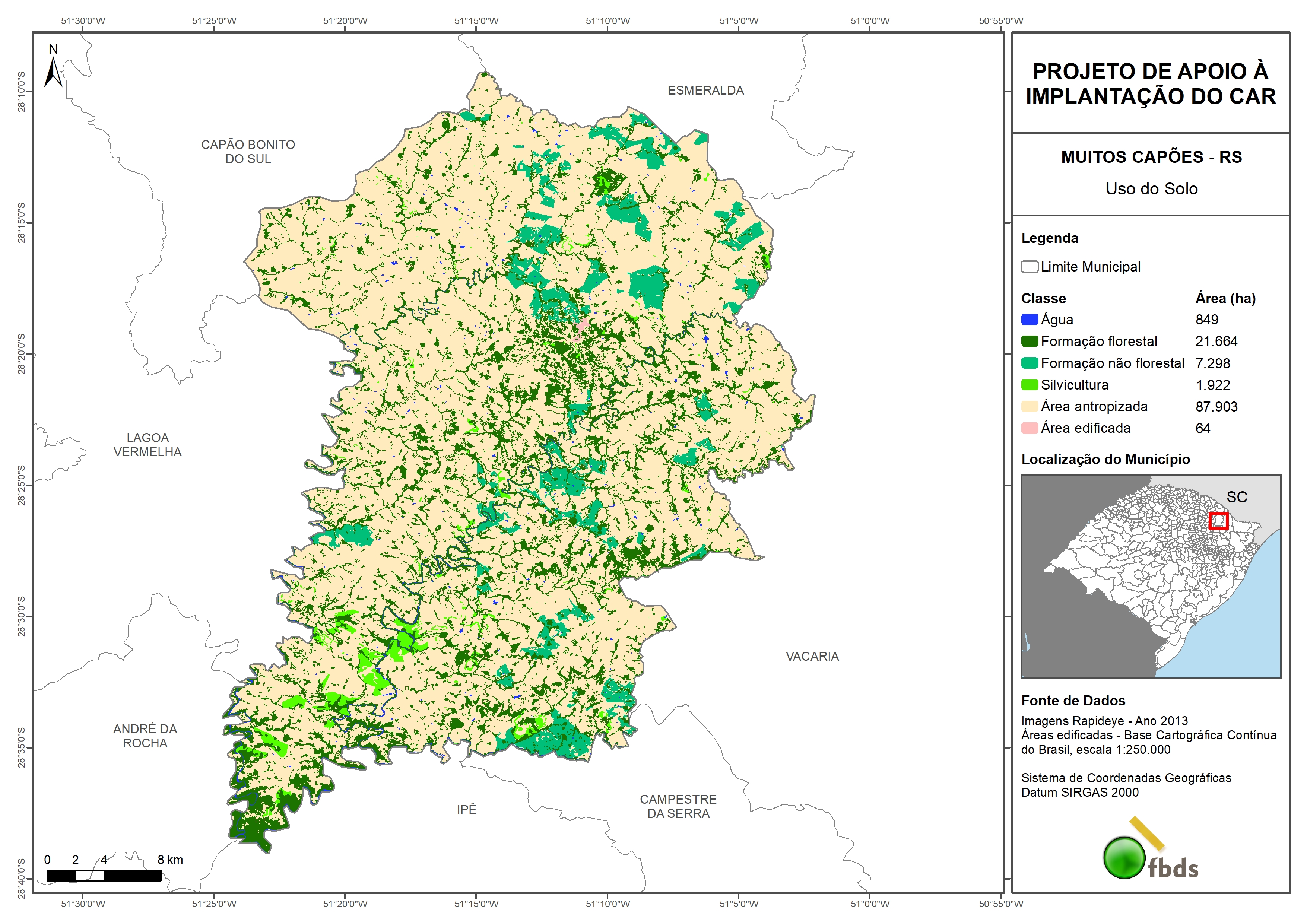Viewport: 1307px width, 924px height.
Task: Click the Água blue legend swatch
Action: [1029, 320]
